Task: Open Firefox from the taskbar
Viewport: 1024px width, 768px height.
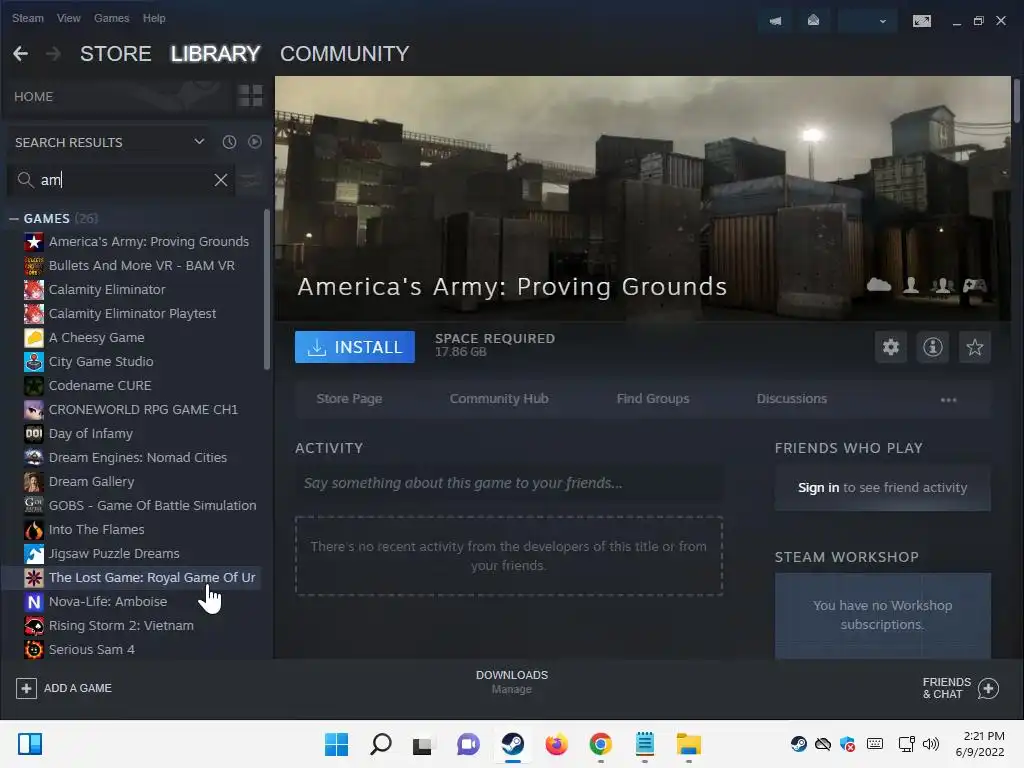Action: click(556, 744)
